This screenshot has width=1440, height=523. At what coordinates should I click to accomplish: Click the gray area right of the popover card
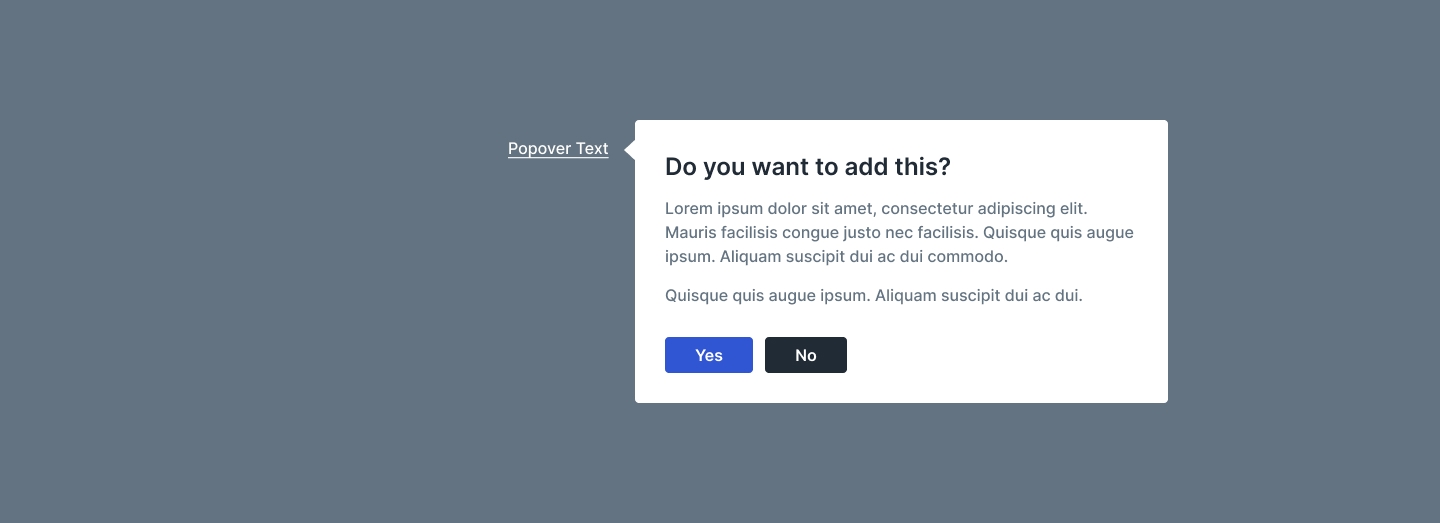[1300, 260]
